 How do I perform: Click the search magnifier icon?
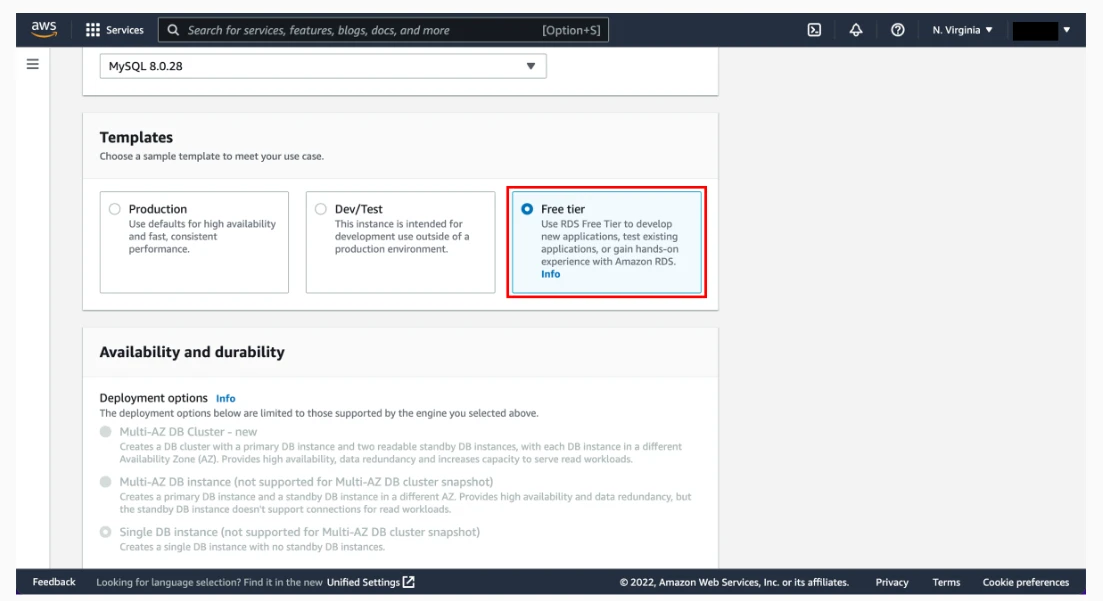pos(173,30)
